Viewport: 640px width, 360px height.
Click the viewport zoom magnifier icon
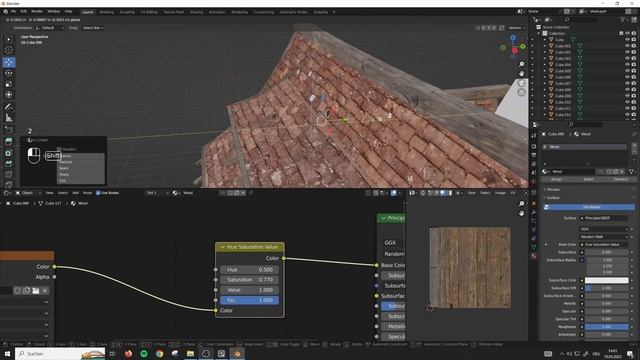pyautogui.click(x=521, y=64)
